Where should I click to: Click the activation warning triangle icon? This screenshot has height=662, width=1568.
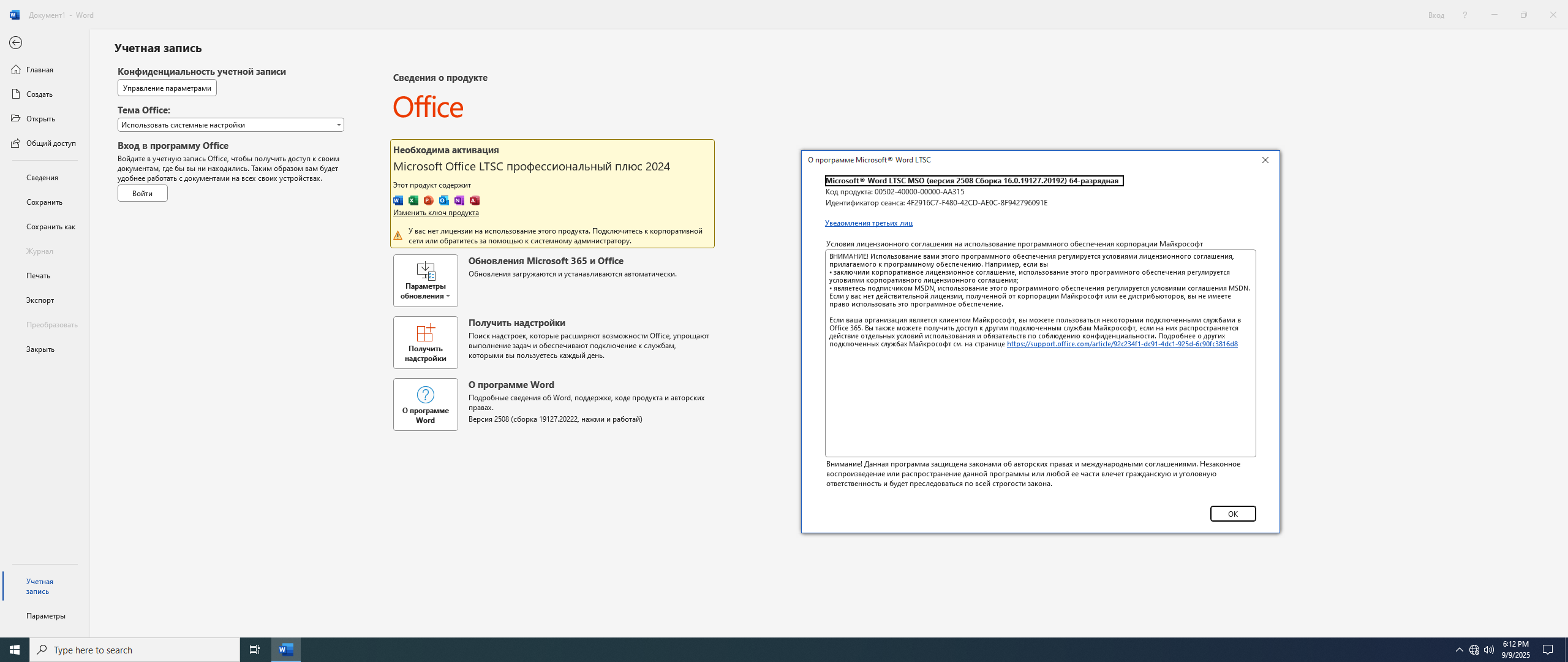(398, 235)
